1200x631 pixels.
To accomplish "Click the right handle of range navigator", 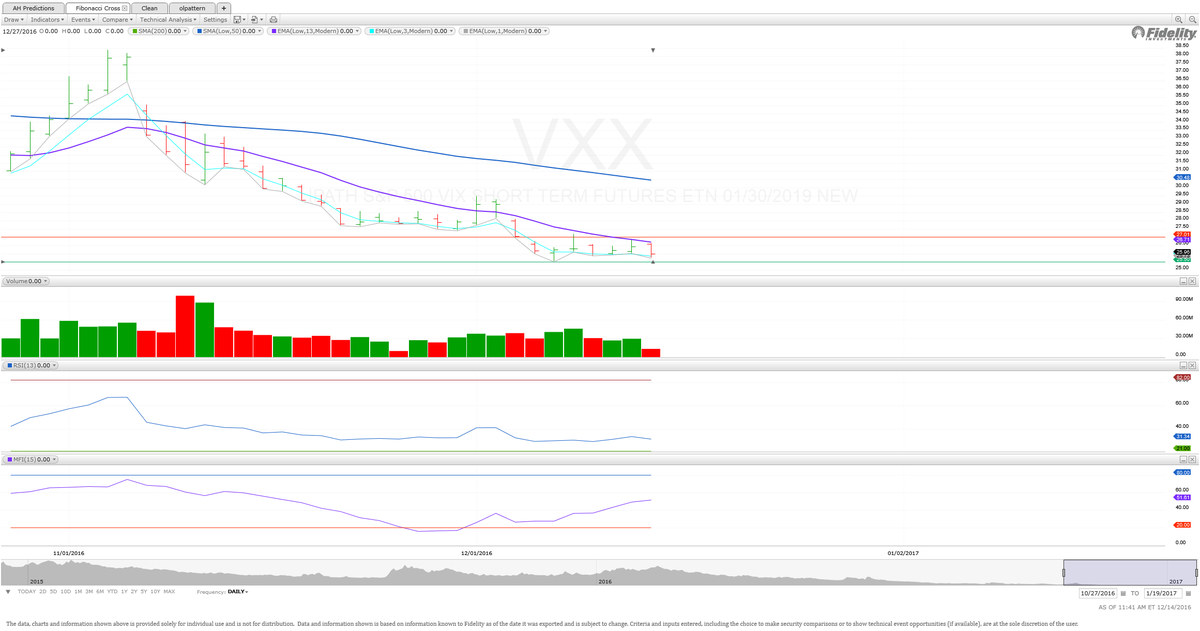I will [1195, 573].
